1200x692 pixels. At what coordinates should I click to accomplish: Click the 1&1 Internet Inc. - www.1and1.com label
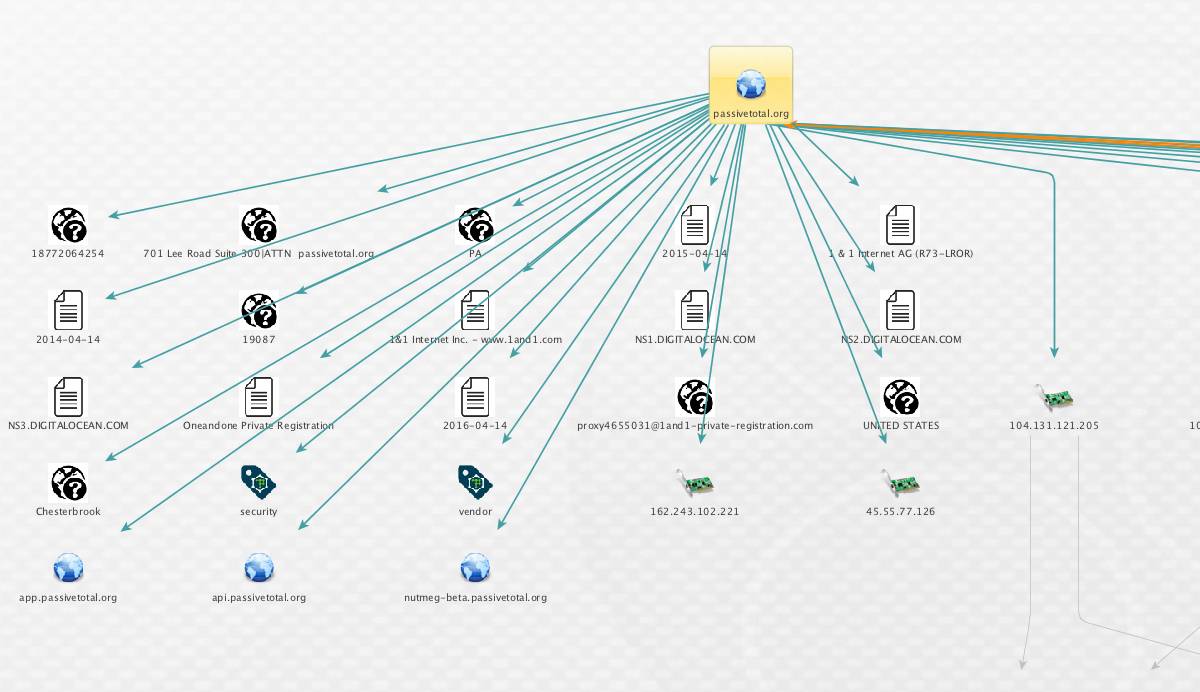tap(475, 340)
